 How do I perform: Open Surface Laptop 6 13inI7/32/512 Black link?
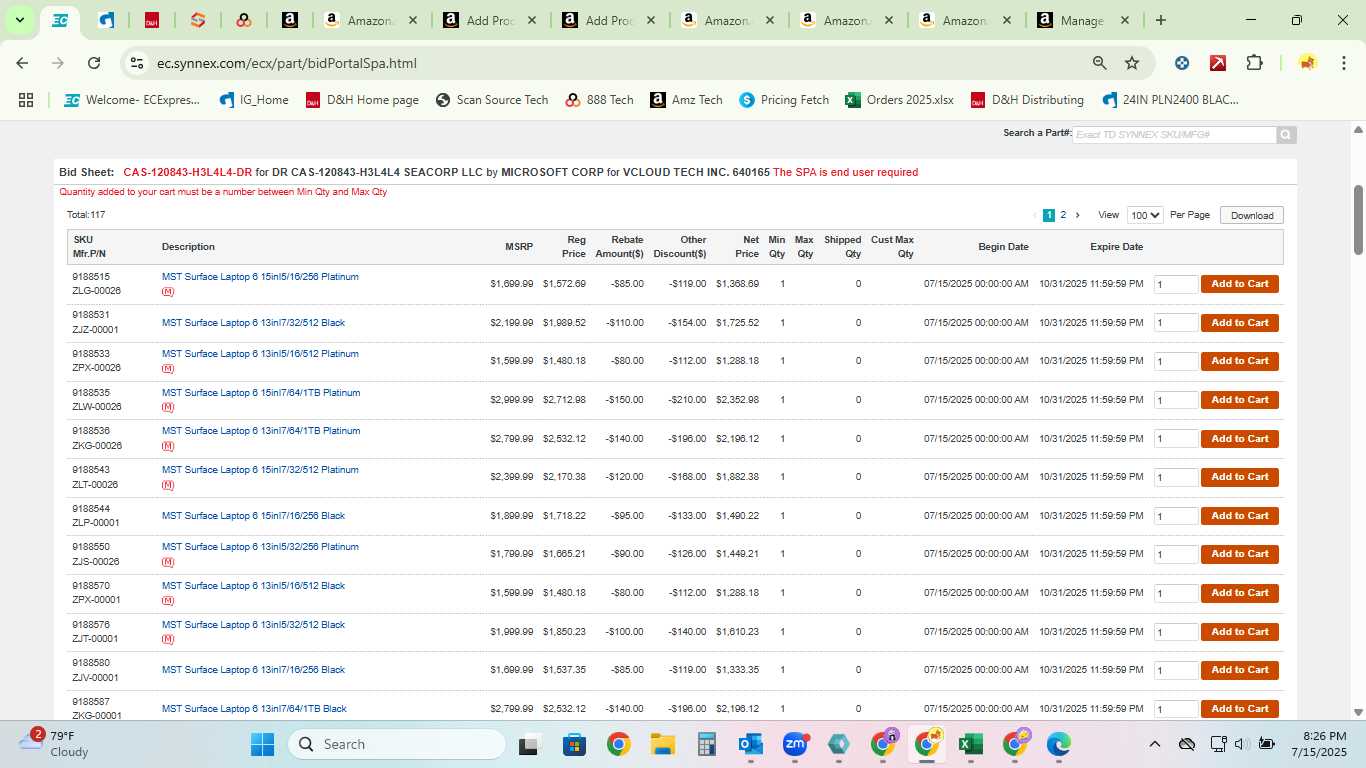[253, 323]
